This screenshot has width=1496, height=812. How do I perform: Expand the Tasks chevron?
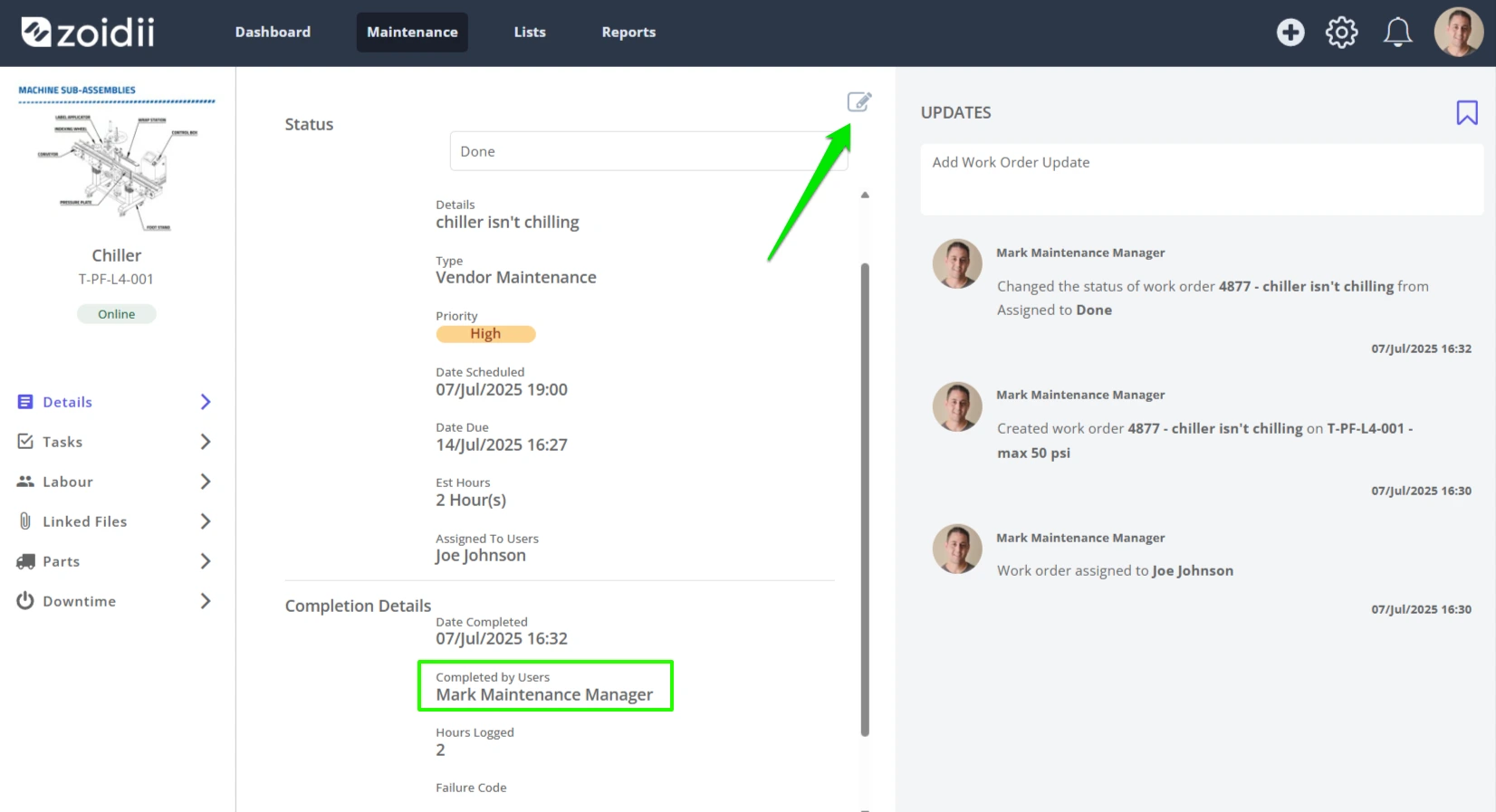[206, 442]
